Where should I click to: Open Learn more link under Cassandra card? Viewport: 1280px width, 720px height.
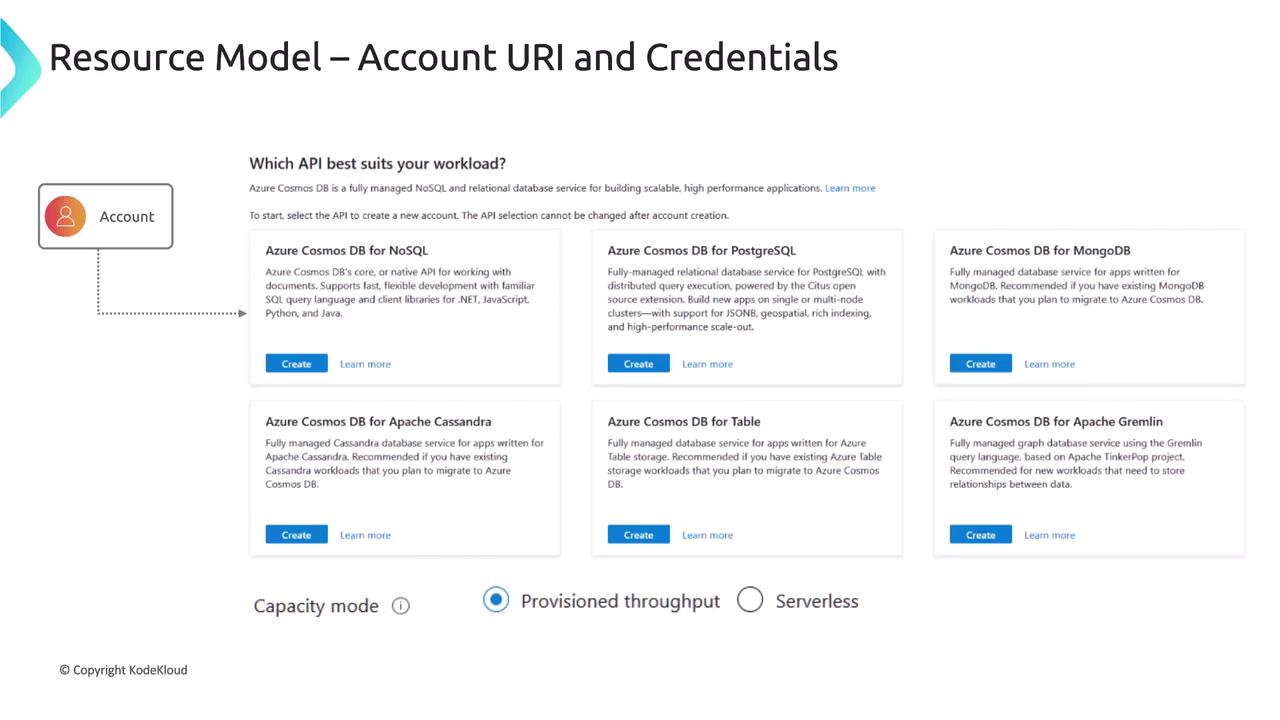tap(365, 535)
